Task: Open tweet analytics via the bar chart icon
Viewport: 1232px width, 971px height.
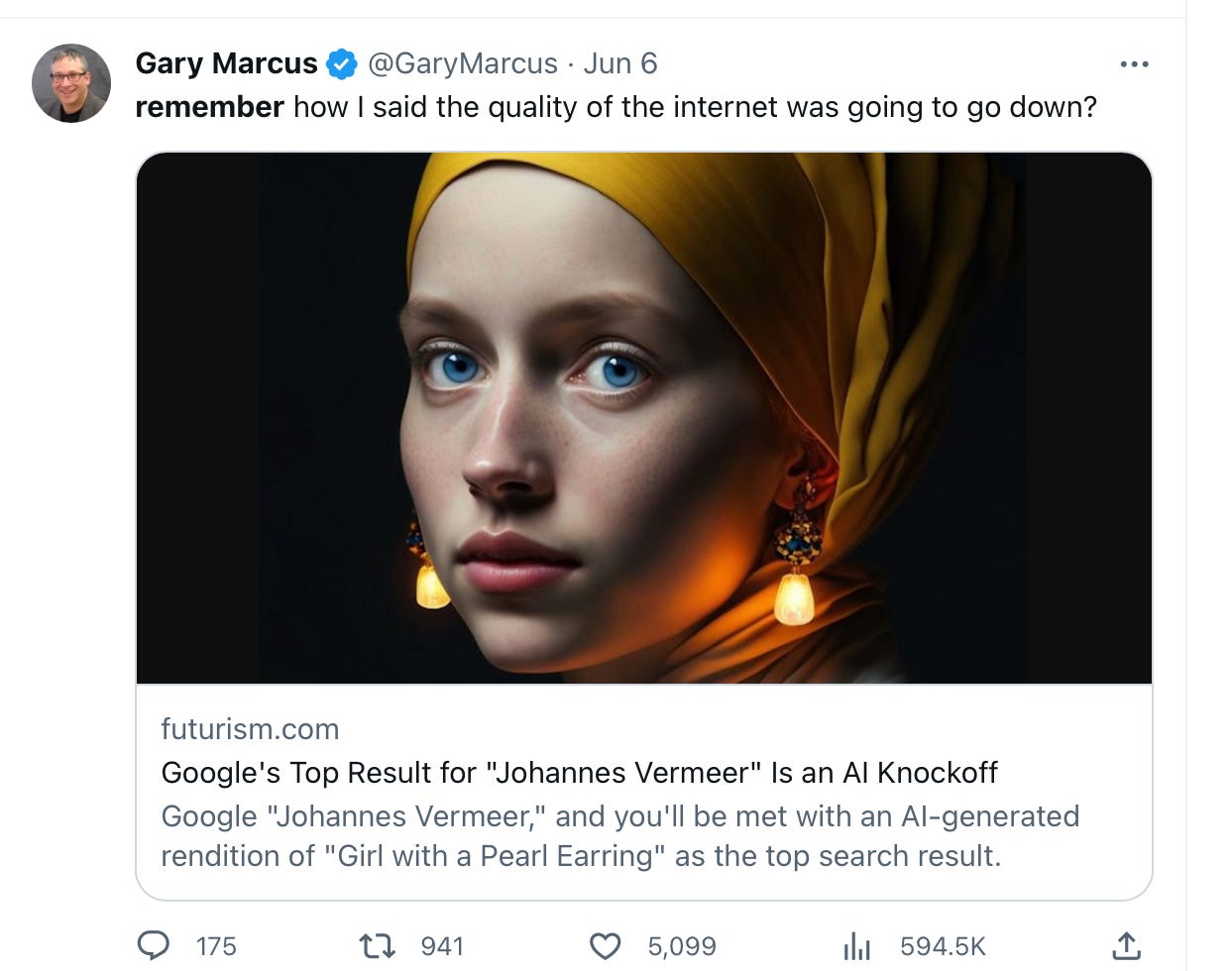Action: tap(858, 945)
